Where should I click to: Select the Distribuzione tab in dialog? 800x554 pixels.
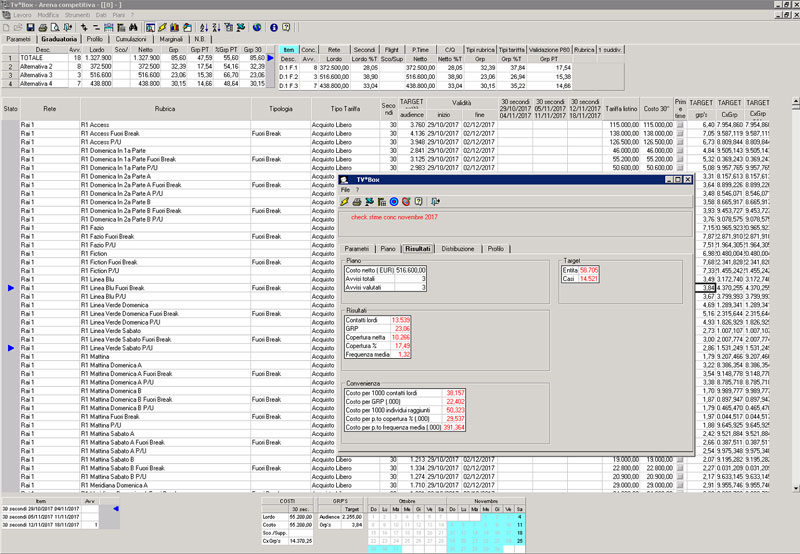(x=457, y=248)
